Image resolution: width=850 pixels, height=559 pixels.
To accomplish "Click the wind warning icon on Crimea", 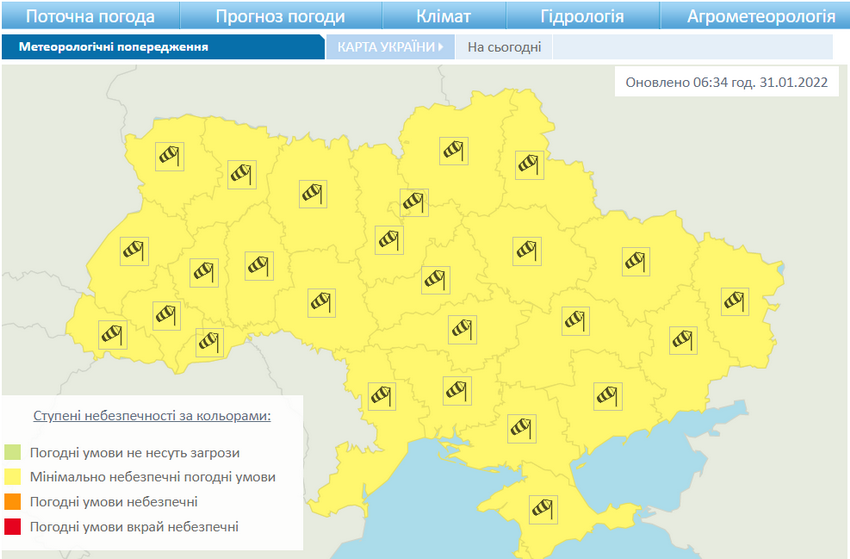I will pos(543,510).
